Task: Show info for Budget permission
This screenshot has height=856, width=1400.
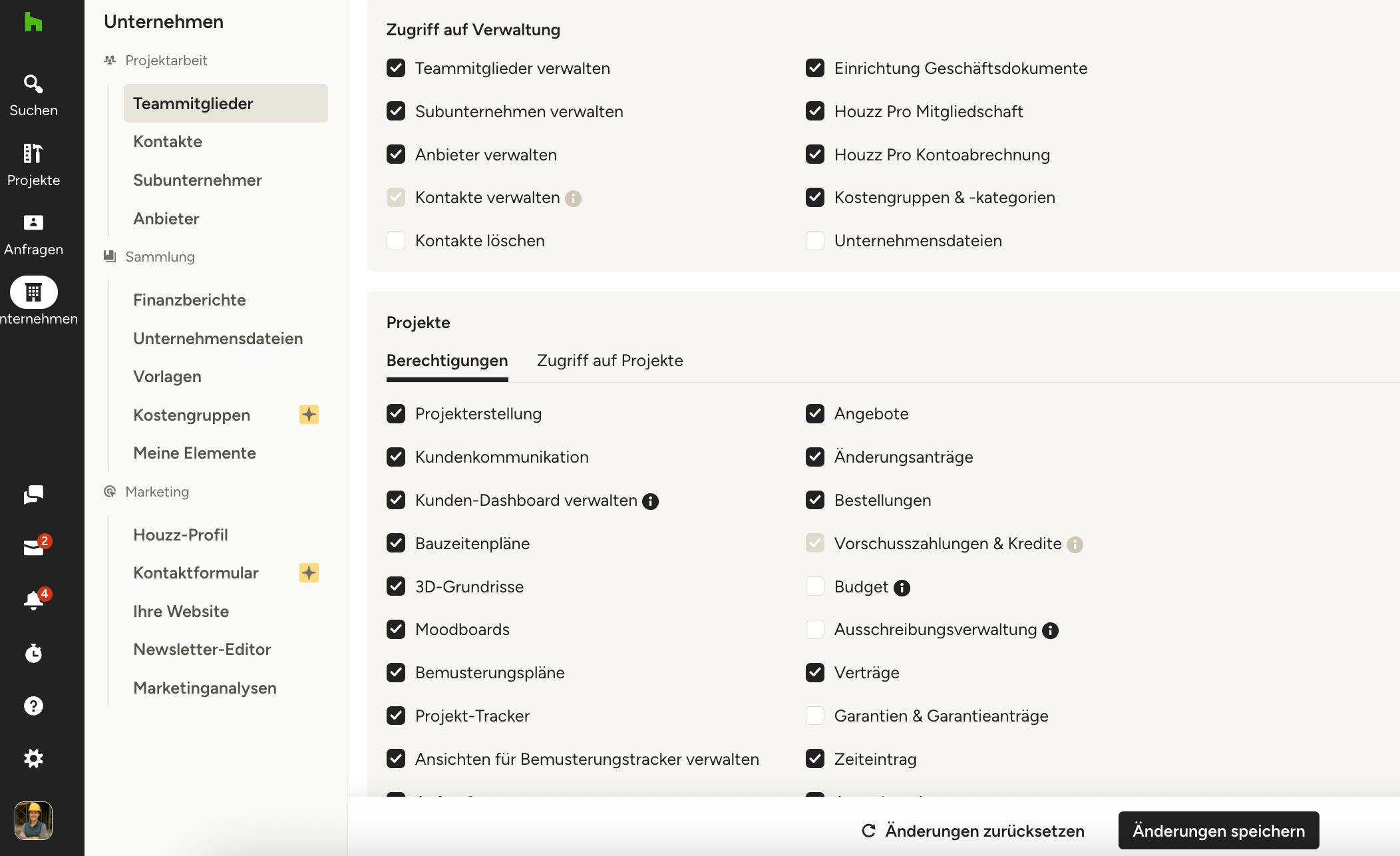Action: pos(902,588)
